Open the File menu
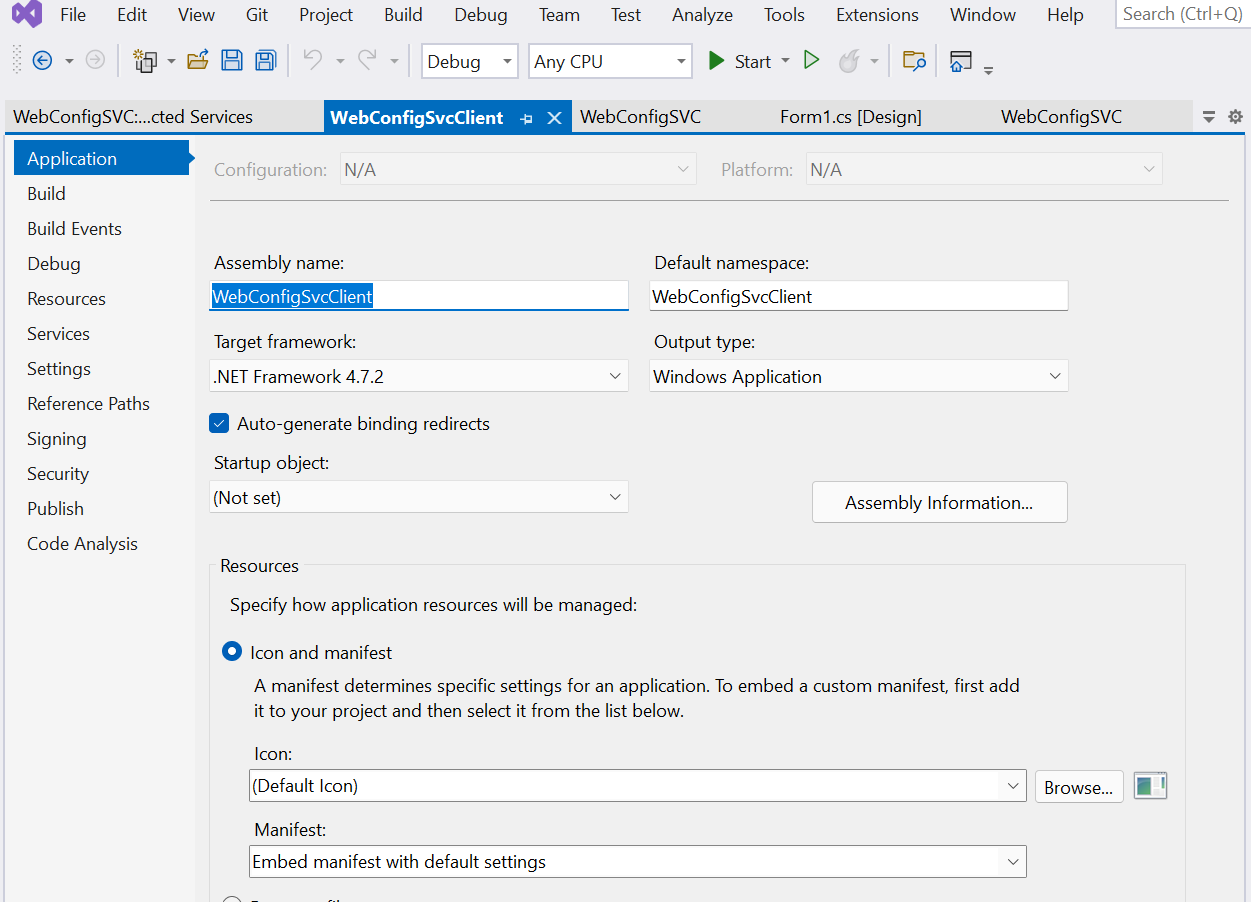 tap(73, 15)
